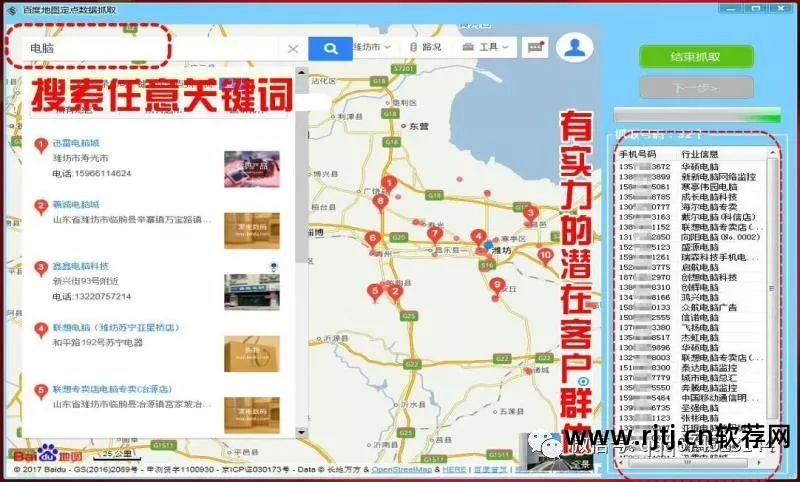Click result pin 4 beside 联想电脑
800x482 pixels.
(x=41, y=330)
